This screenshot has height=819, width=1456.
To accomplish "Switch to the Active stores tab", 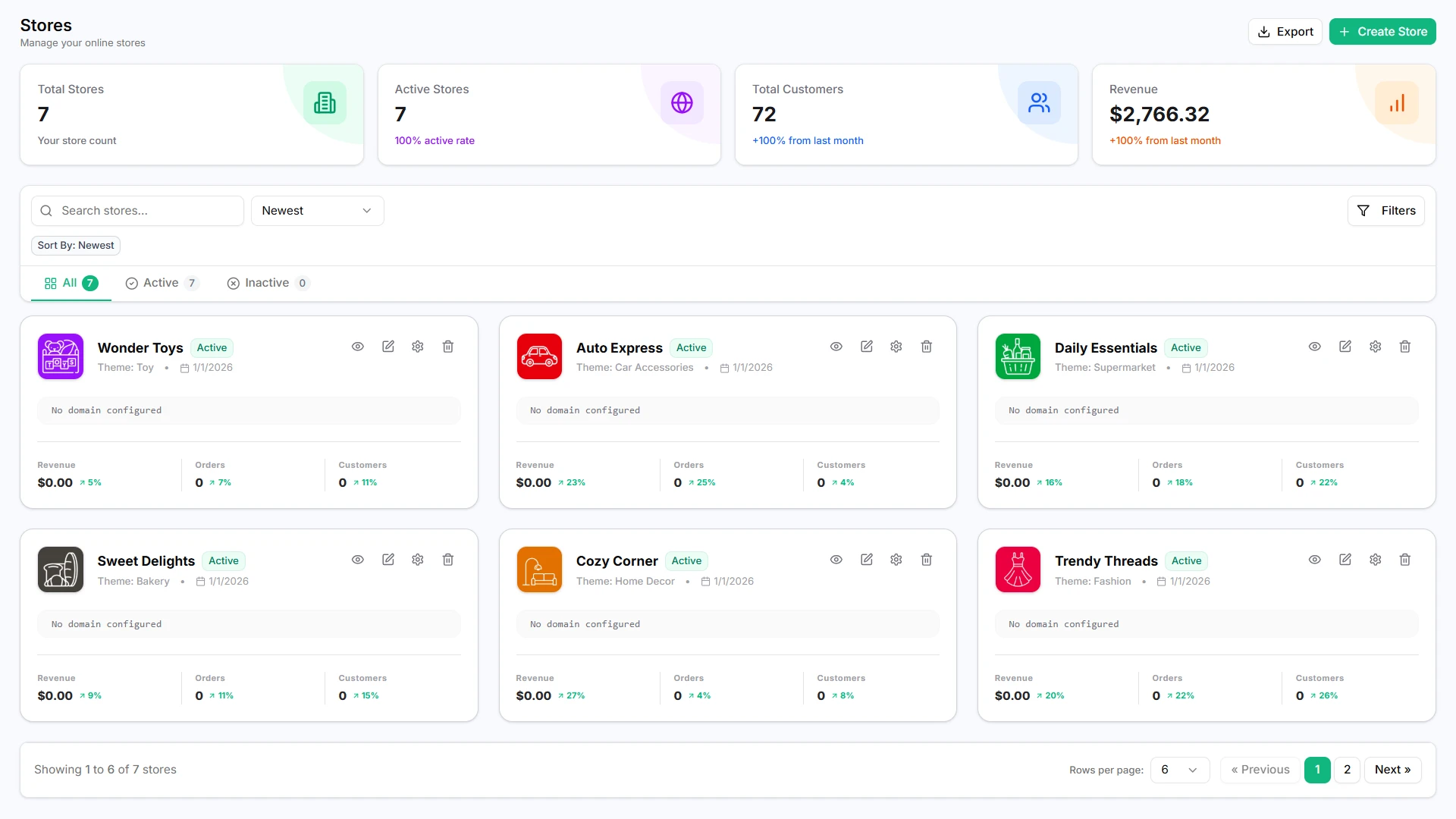I will point(162,283).
